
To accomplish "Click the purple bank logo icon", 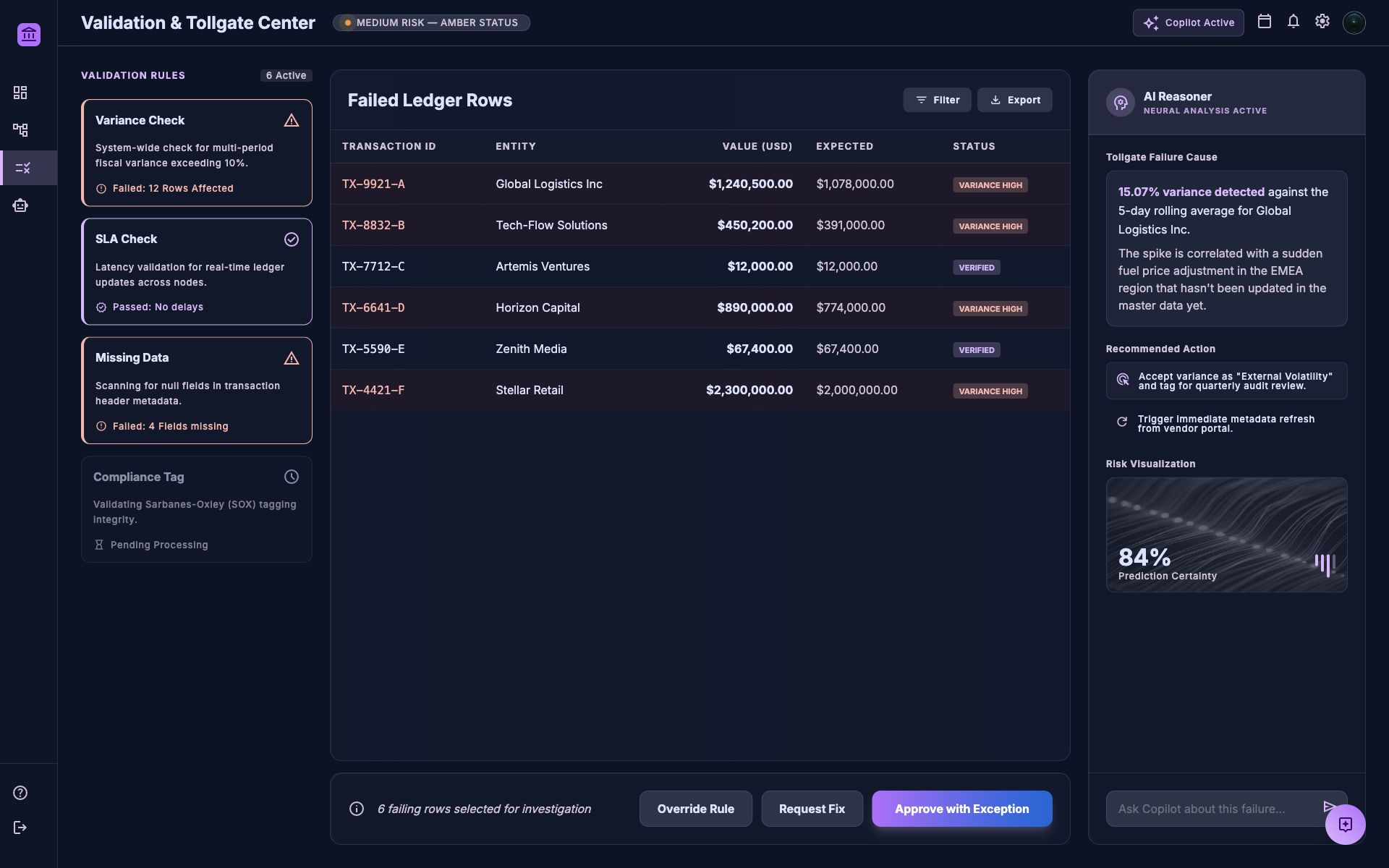I will [x=29, y=34].
